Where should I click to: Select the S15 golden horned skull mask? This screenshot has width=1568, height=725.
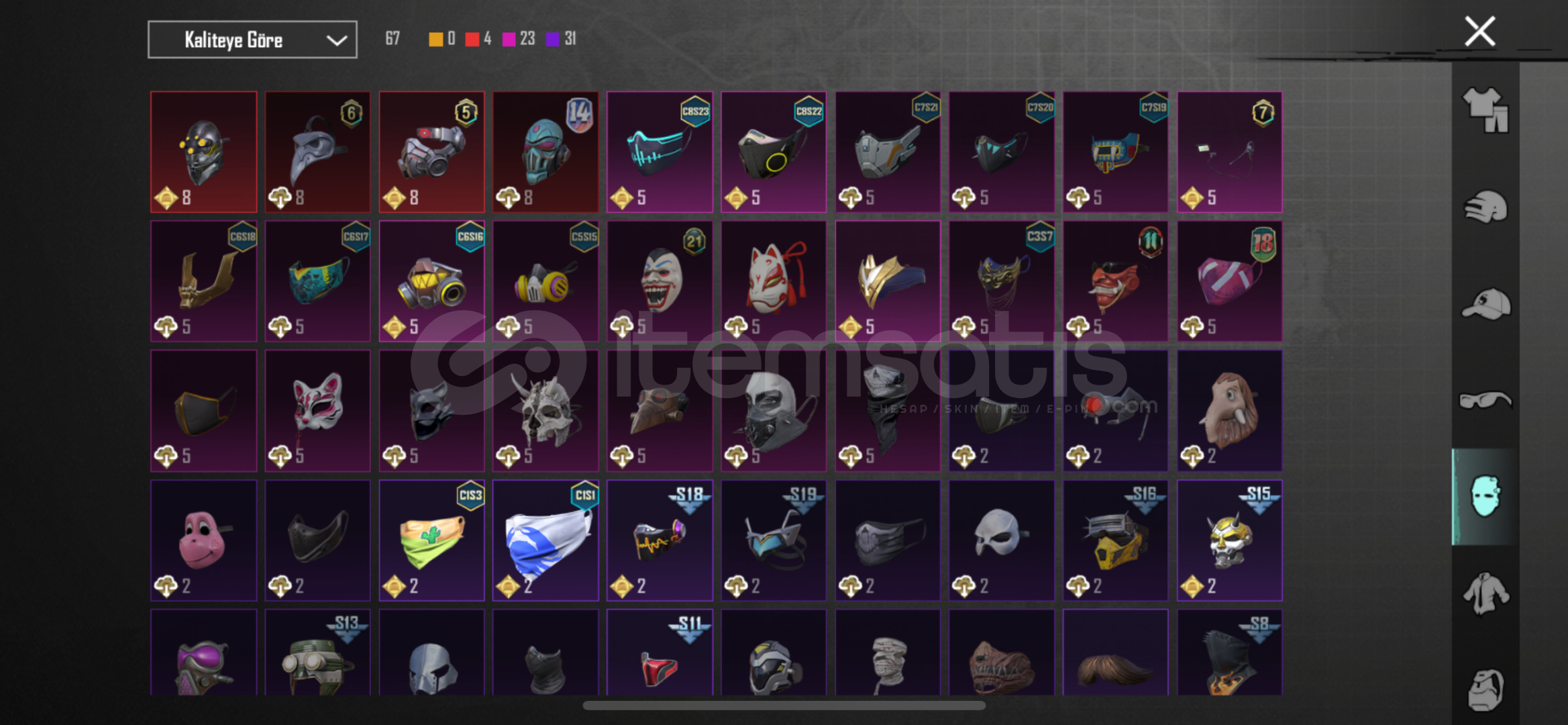pyautogui.click(x=1230, y=540)
